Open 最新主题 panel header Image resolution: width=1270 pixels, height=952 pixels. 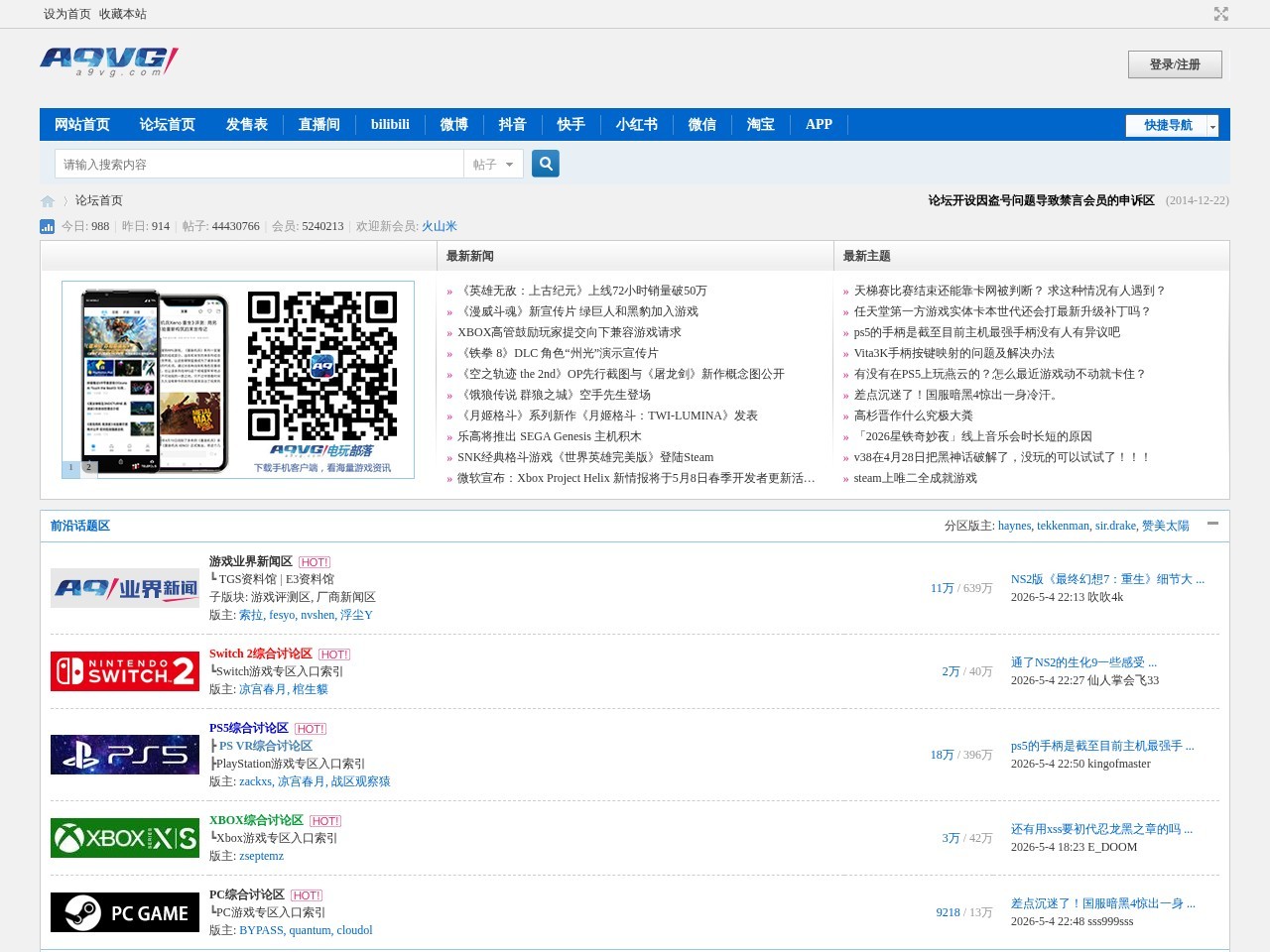(x=866, y=256)
